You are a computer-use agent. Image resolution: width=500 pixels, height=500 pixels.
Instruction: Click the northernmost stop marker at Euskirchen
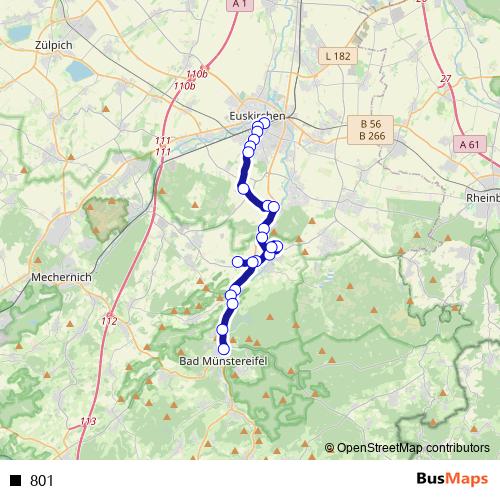[264, 123]
